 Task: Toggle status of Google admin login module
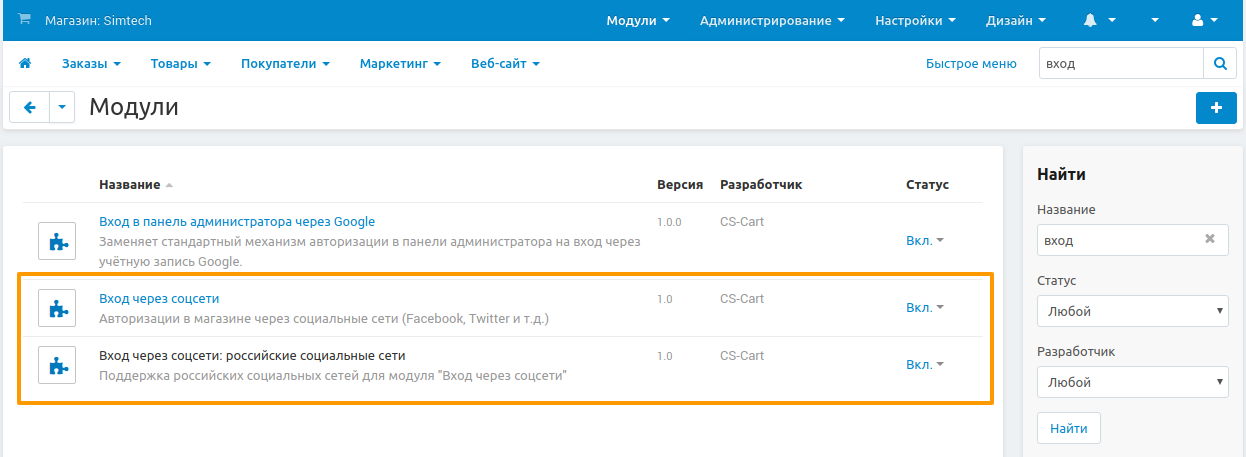(924, 241)
